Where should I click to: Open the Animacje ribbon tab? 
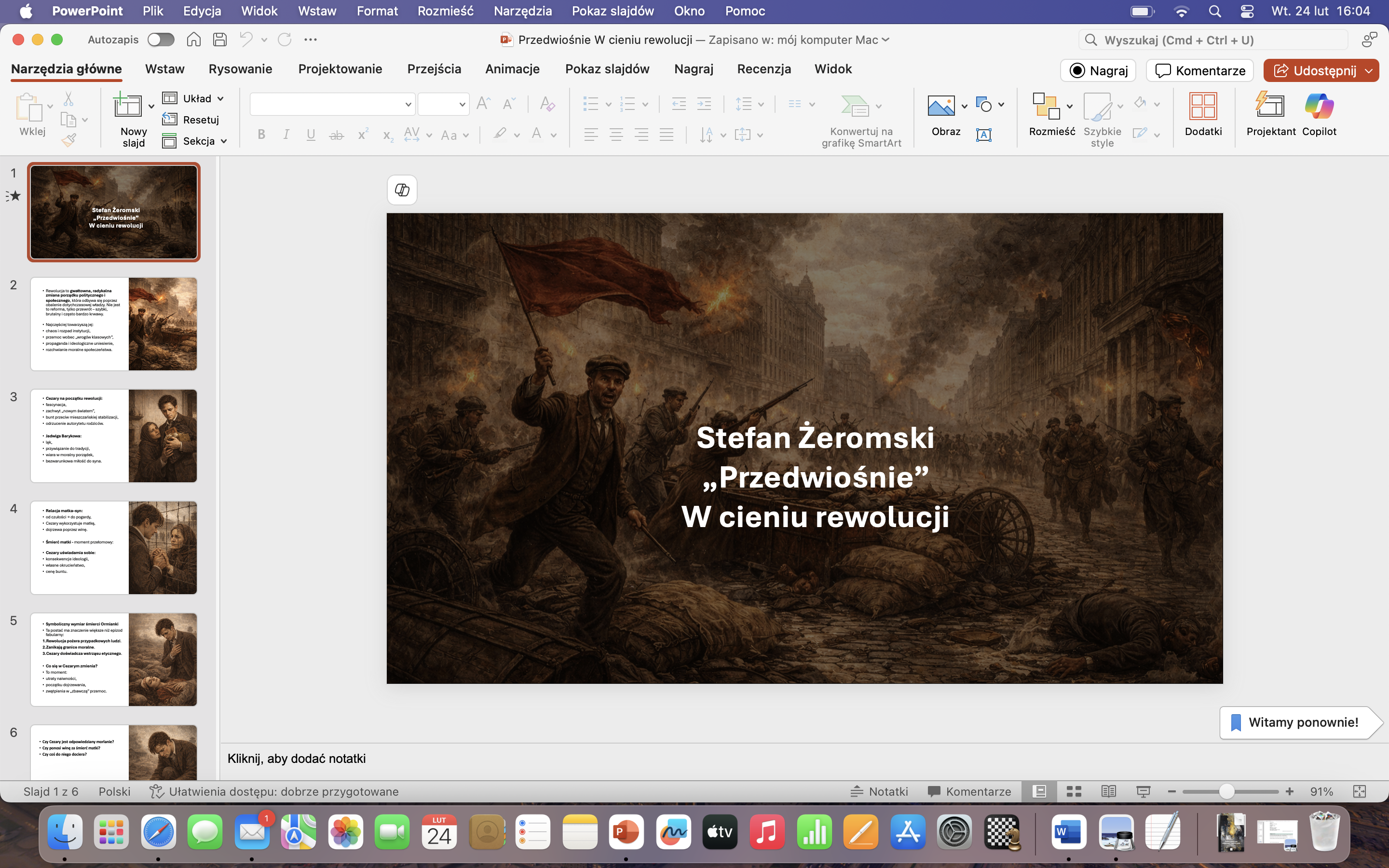[512, 69]
